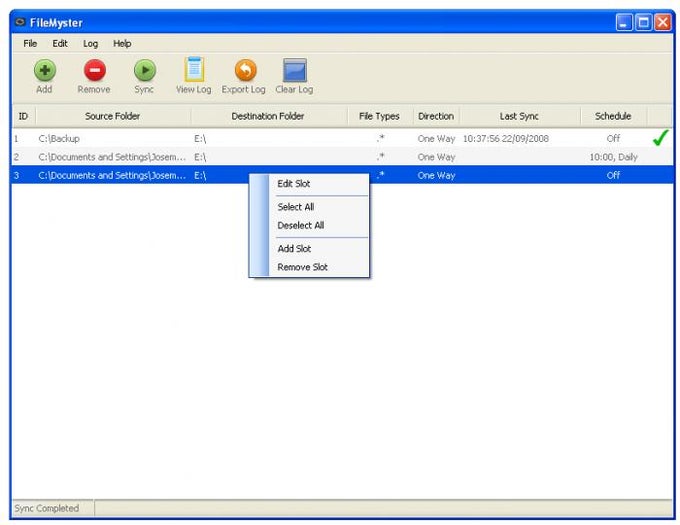Click 'One Way' direction in row 1

[x=436, y=139]
